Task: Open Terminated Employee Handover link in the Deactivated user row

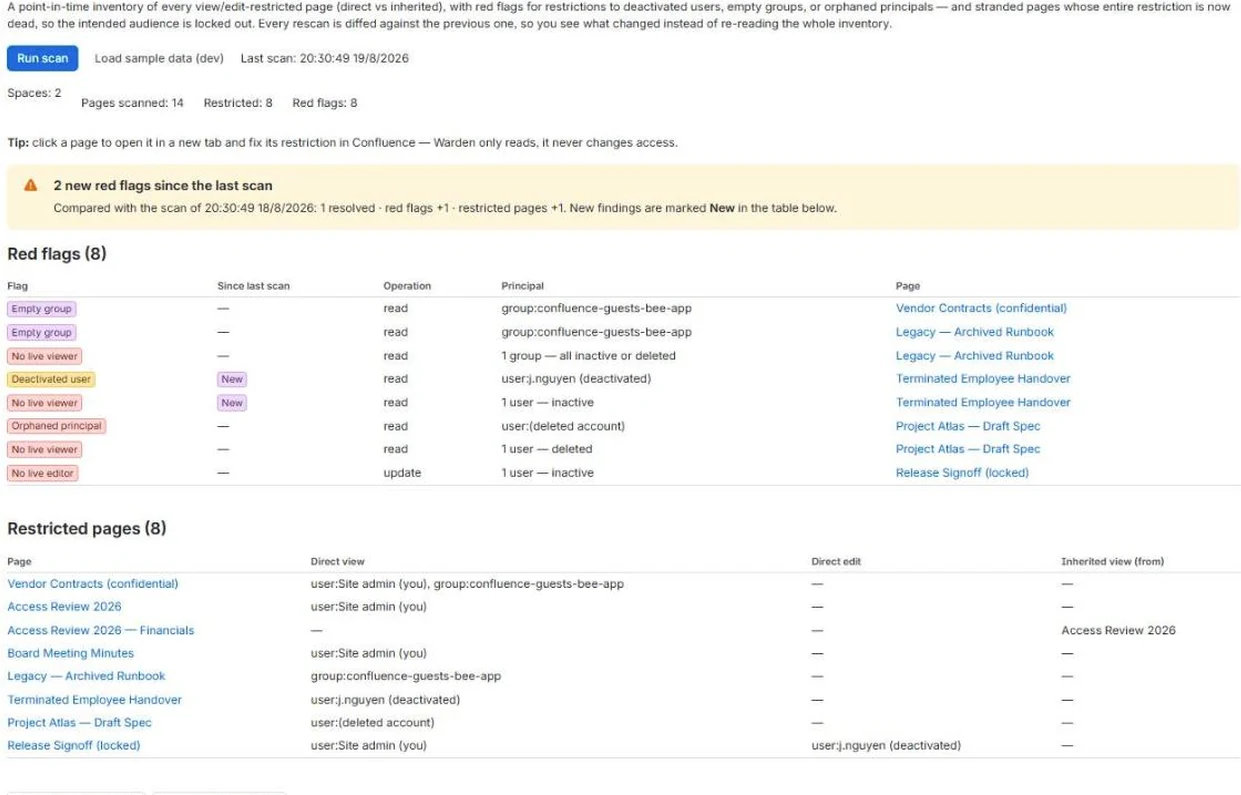Action: click(x=983, y=379)
